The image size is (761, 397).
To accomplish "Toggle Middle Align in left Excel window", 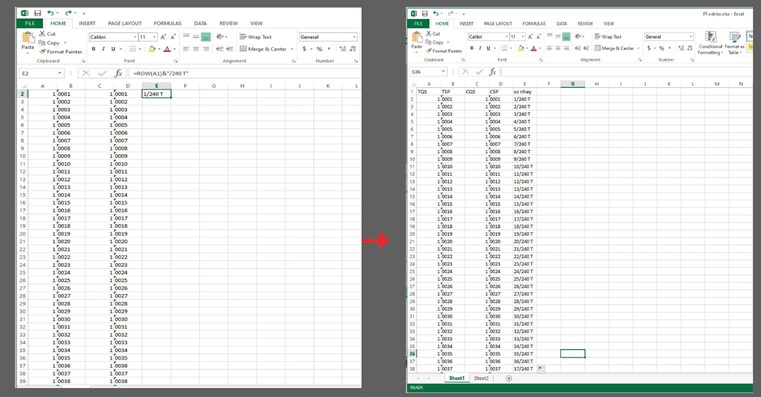I will click(x=196, y=37).
